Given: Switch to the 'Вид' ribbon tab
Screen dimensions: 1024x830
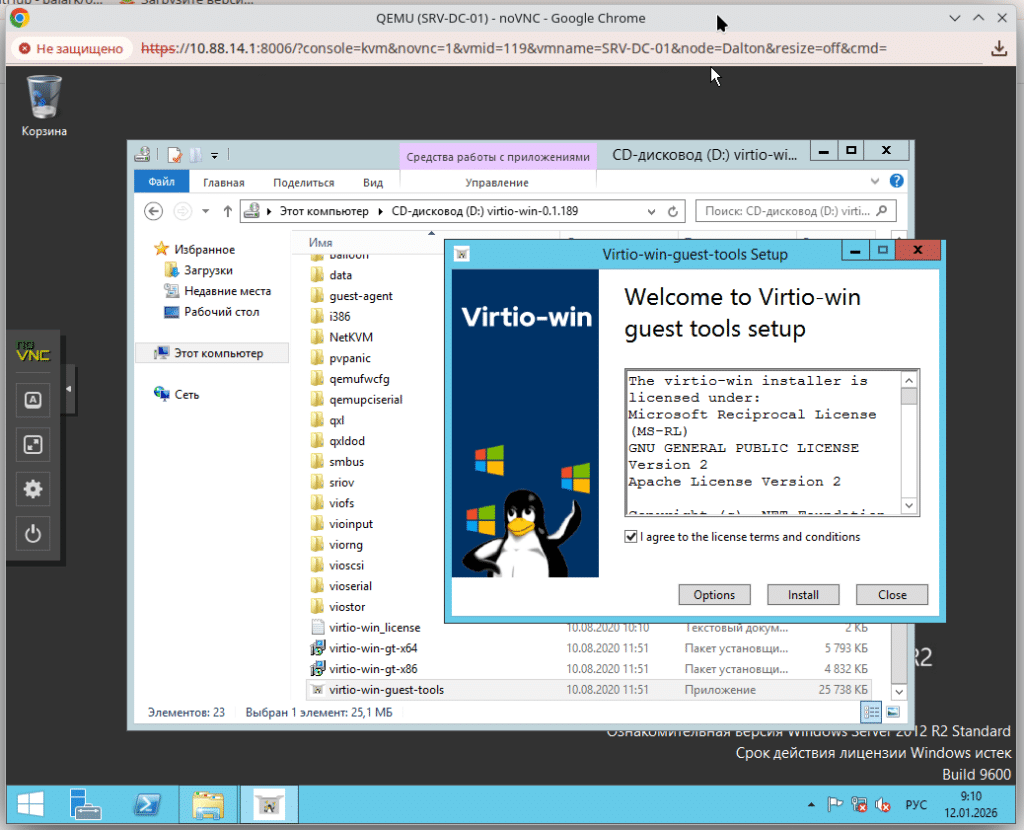Looking at the screenshot, I should click(x=372, y=182).
